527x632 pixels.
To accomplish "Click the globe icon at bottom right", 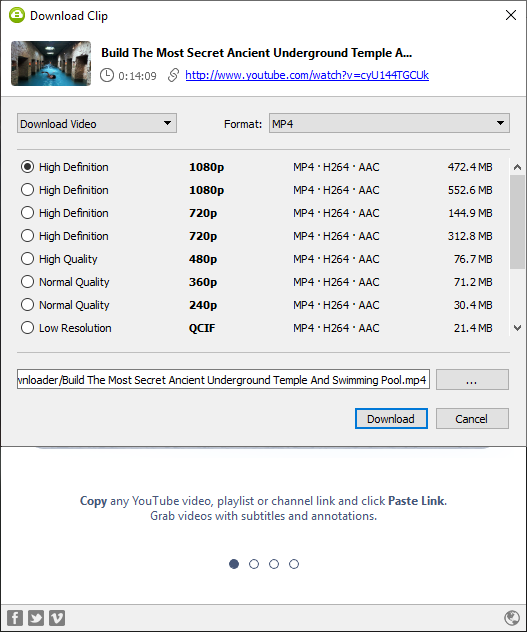I will click(512, 617).
